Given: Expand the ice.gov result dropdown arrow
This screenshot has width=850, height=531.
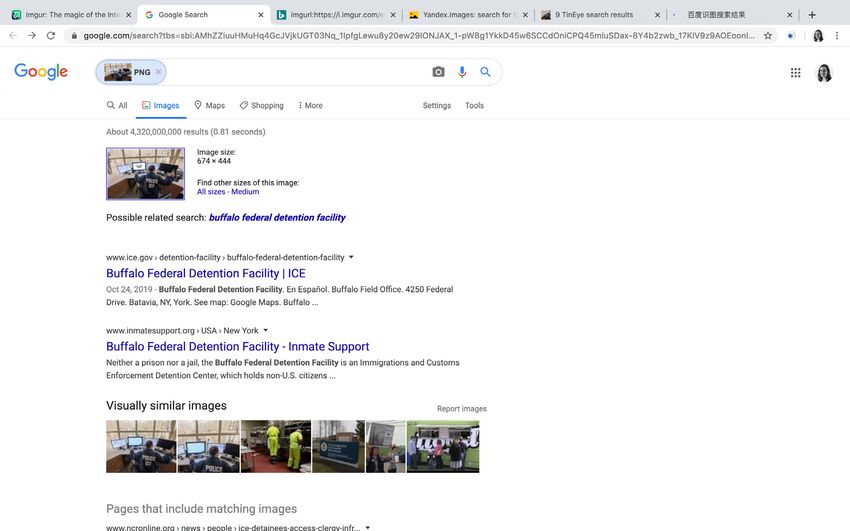Looking at the screenshot, I should pos(351,257).
